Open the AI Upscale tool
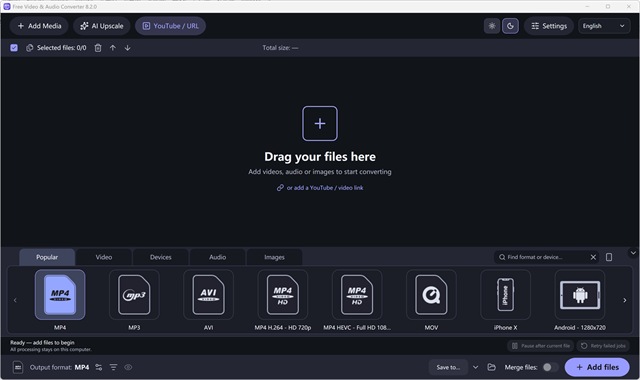The image size is (640, 380). [102, 26]
